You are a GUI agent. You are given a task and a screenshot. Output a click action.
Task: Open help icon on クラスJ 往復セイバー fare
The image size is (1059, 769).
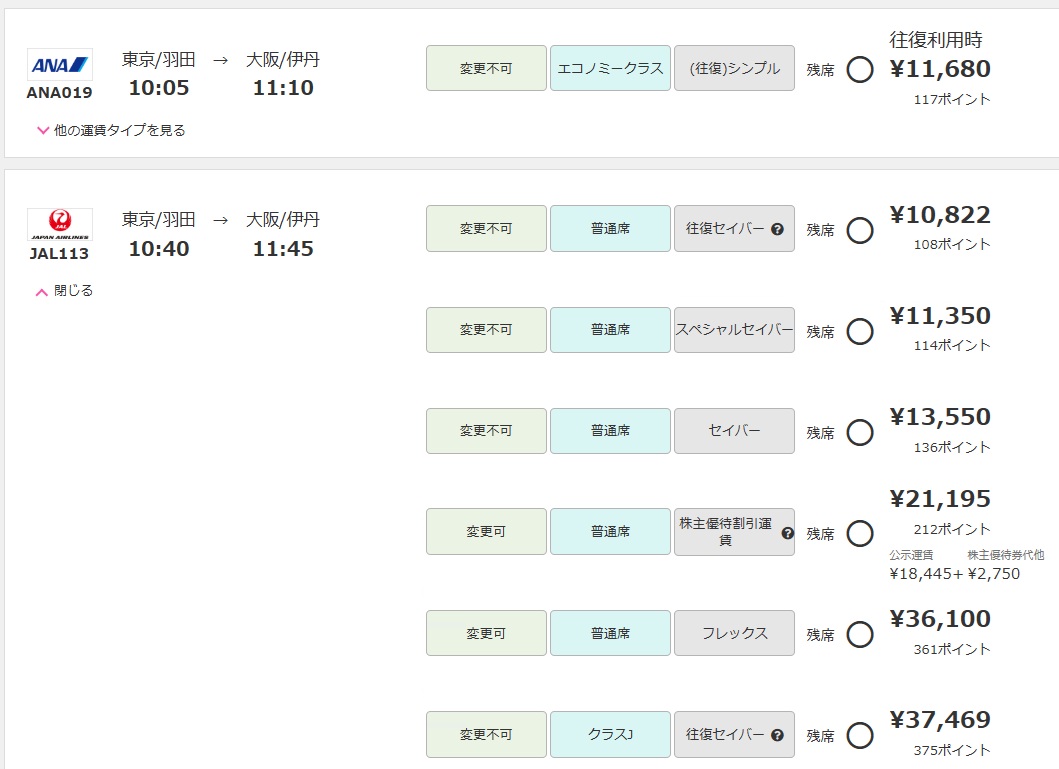777,735
